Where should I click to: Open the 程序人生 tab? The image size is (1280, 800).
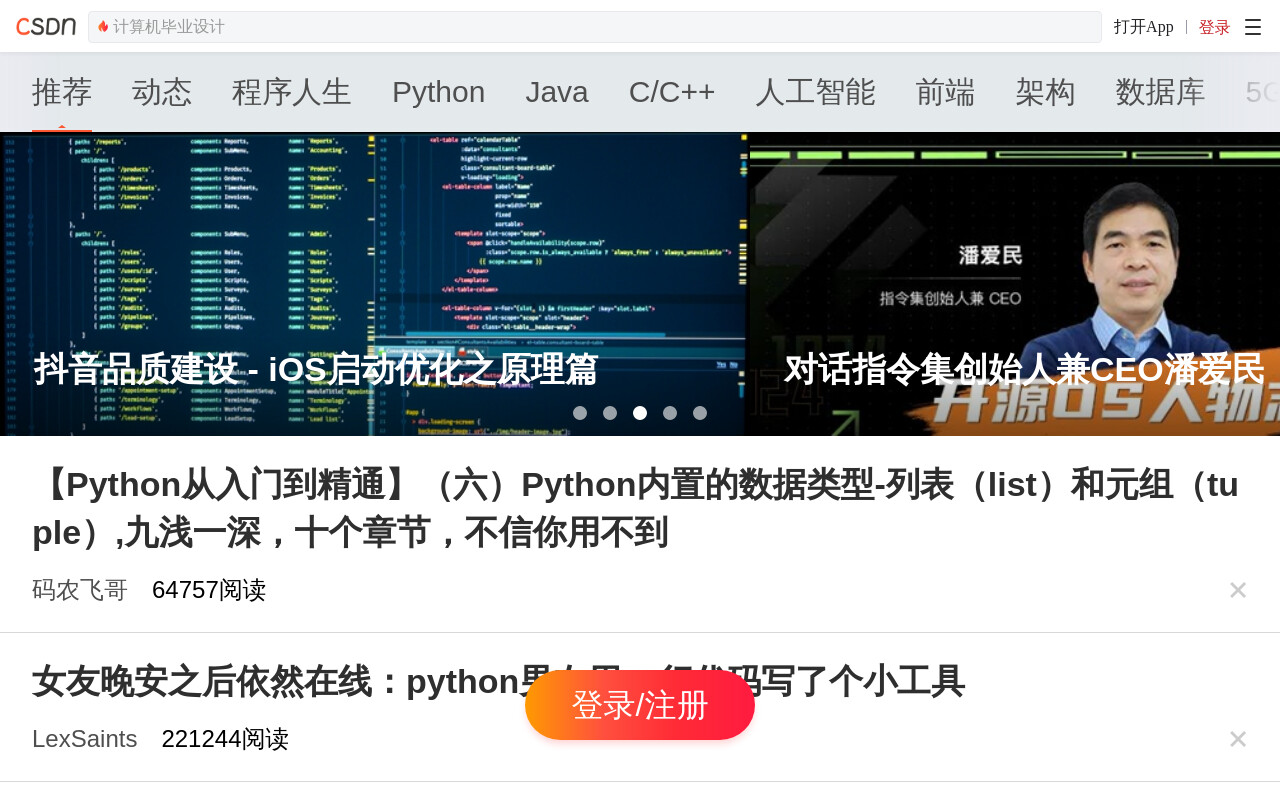292,92
